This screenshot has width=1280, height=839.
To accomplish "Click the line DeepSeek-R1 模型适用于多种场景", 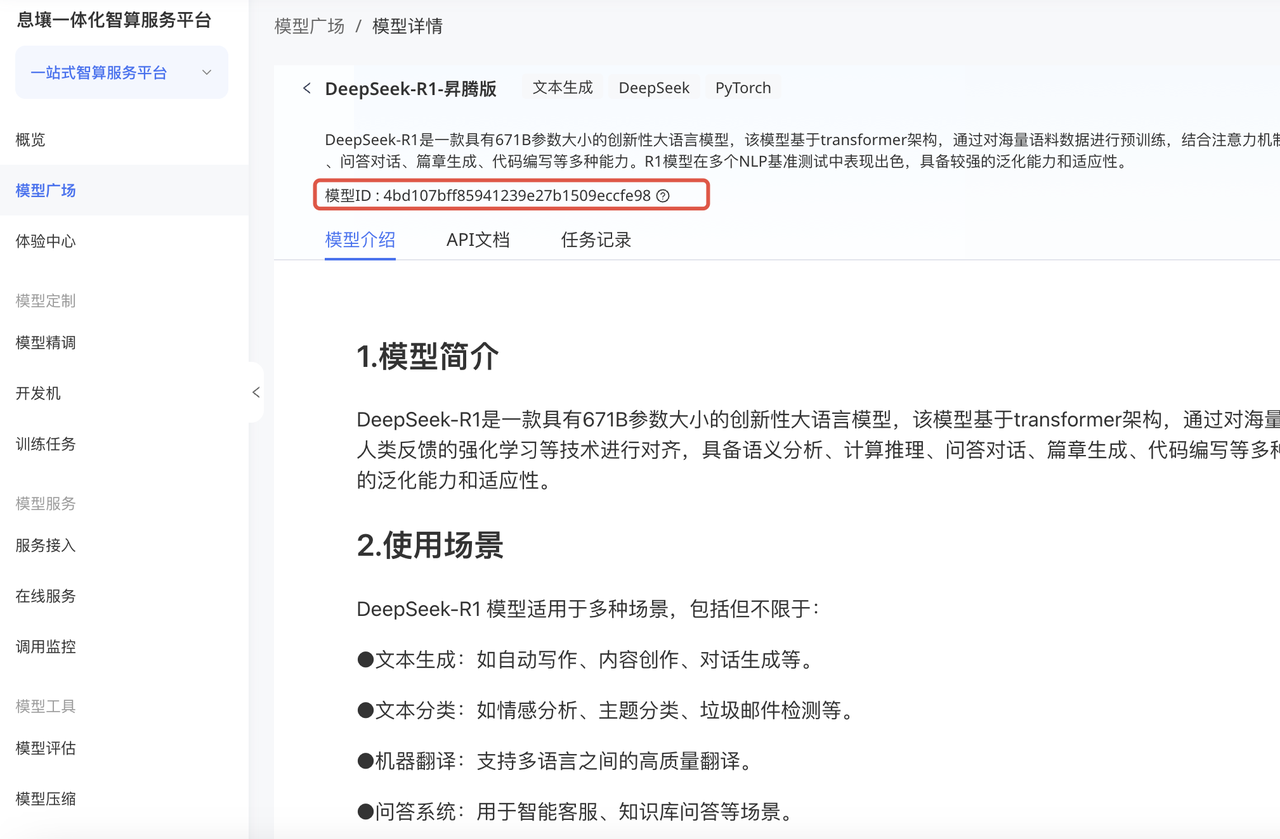I will 588,609.
